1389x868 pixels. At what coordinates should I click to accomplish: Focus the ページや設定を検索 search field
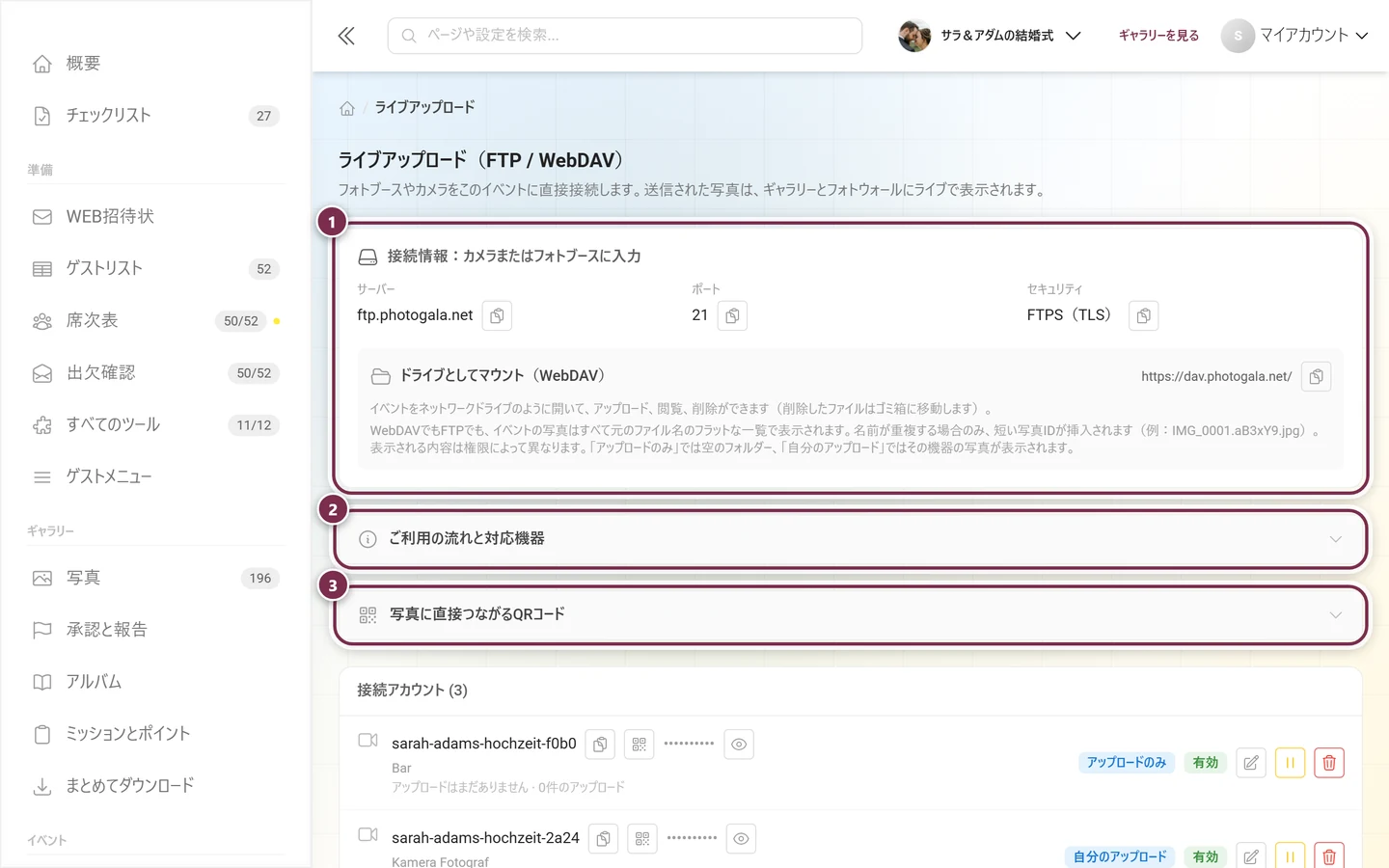tap(625, 36)
